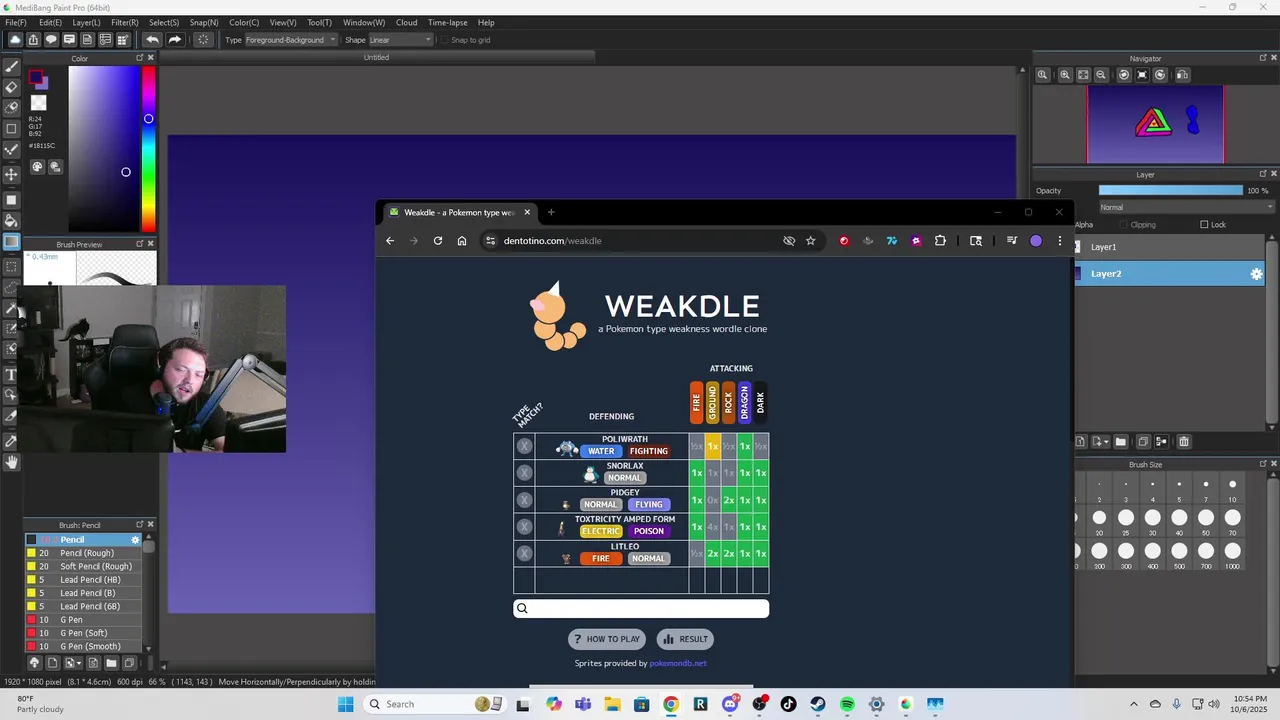Click the Redo arrow in the top toolbar
This screenshot has width=1280, height=720.
[x=174, y=40]
